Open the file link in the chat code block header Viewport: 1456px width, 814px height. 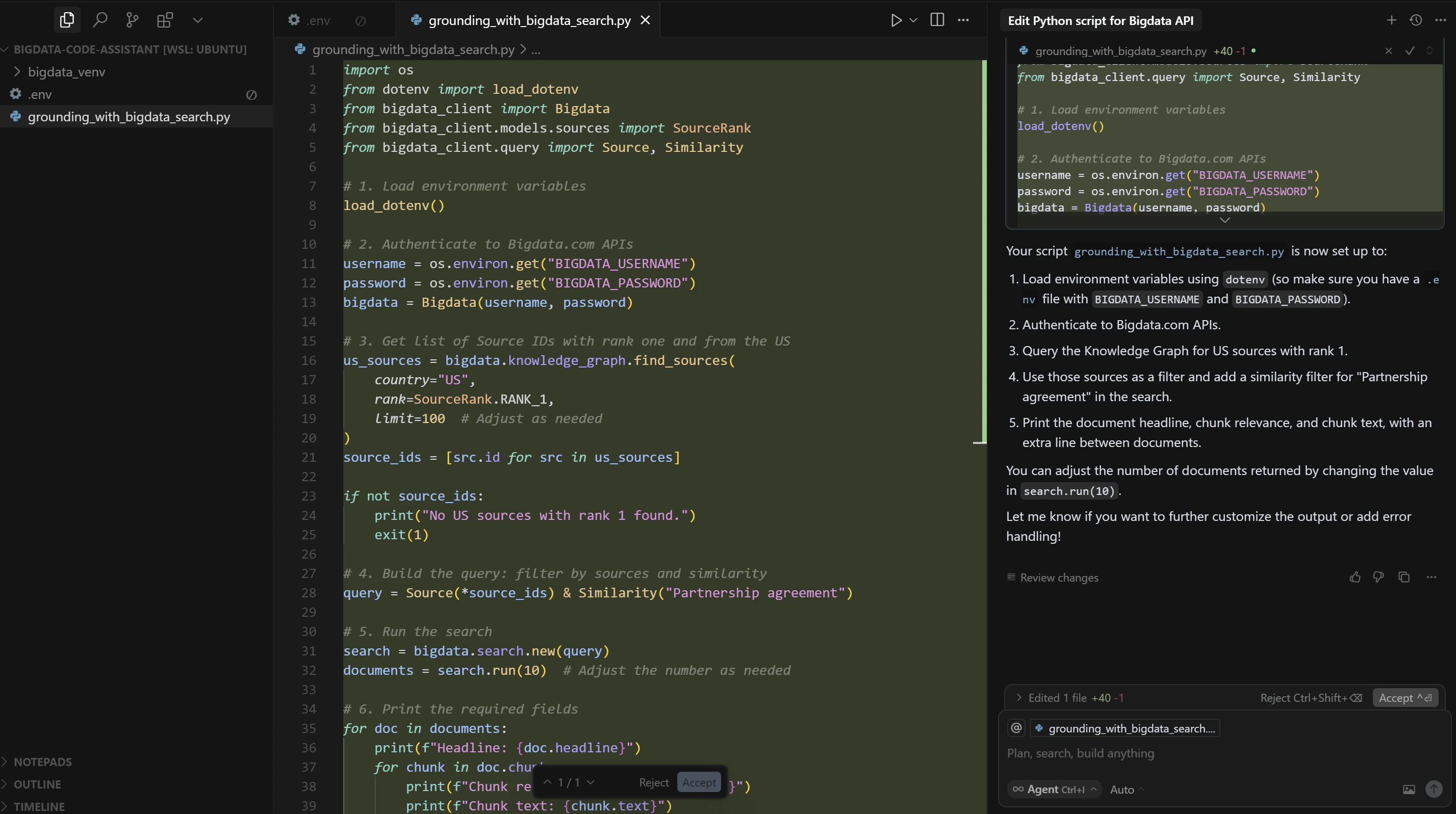[1120, 51]
